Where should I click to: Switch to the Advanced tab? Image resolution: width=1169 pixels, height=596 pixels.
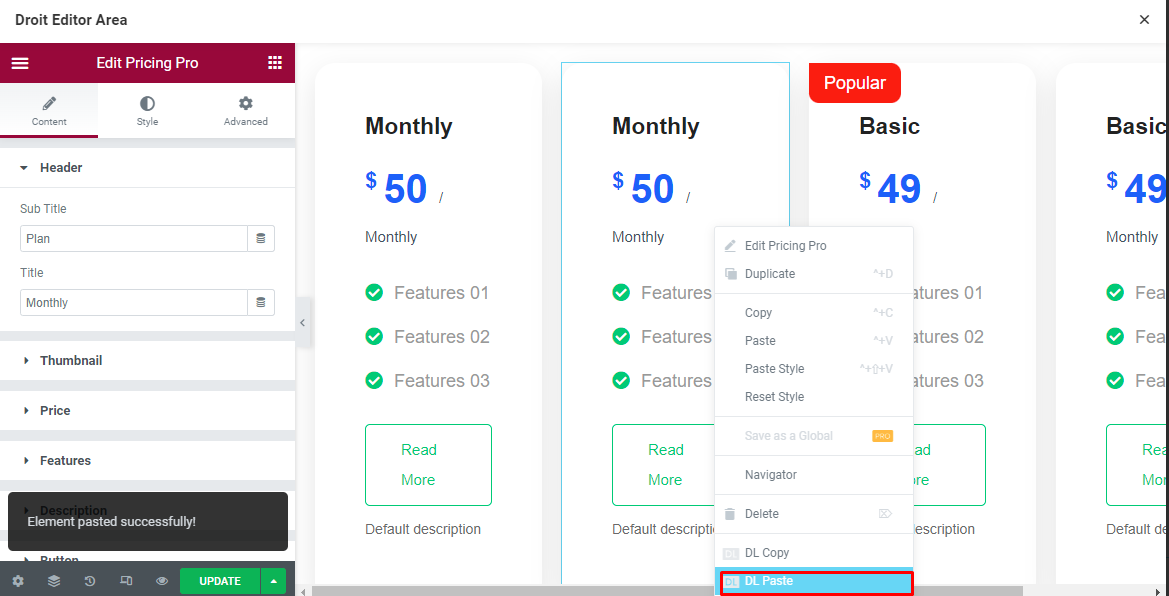(245, 110)
